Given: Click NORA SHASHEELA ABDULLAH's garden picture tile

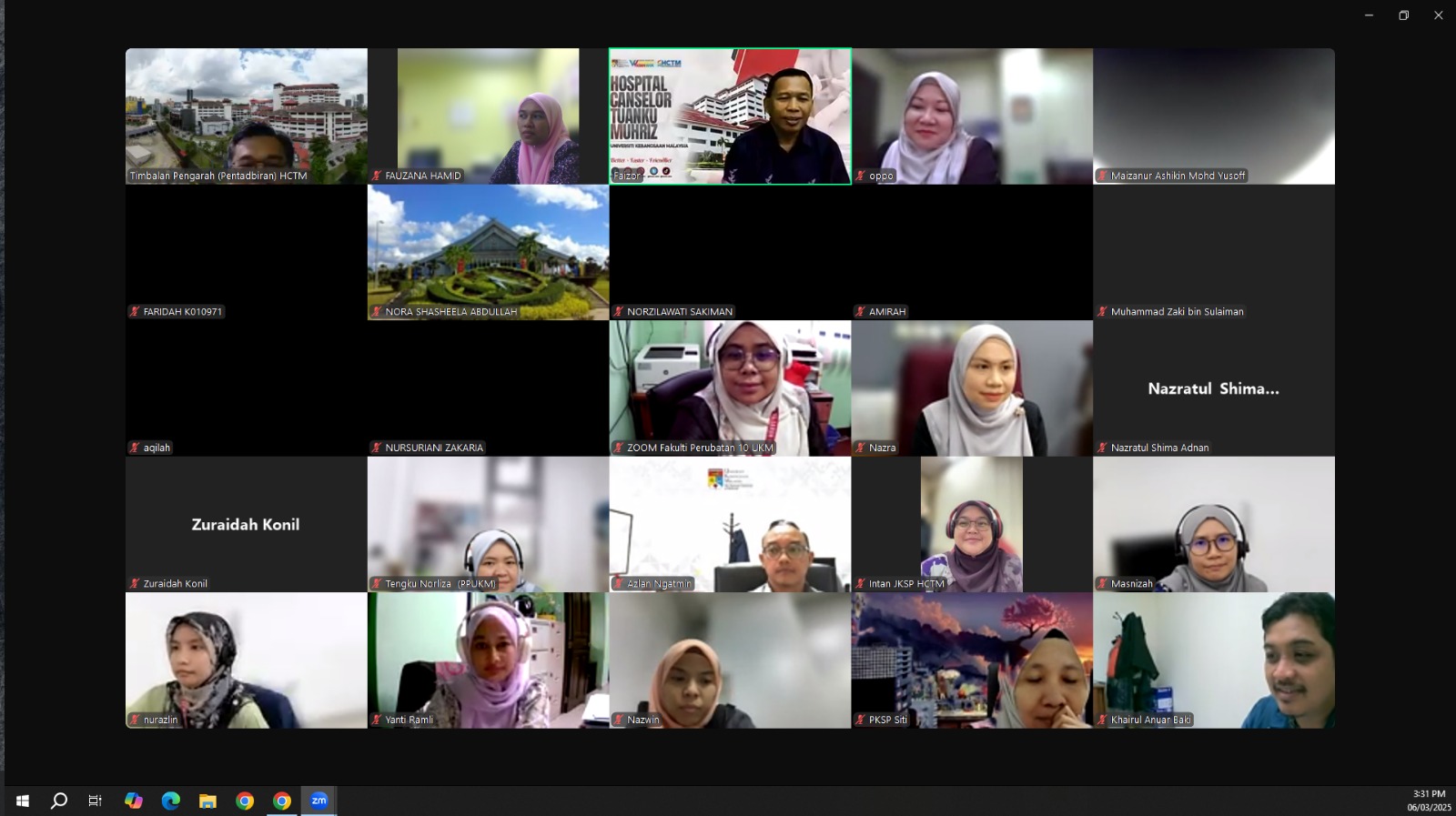Looking at the screenshot, I should pos(488,252).
